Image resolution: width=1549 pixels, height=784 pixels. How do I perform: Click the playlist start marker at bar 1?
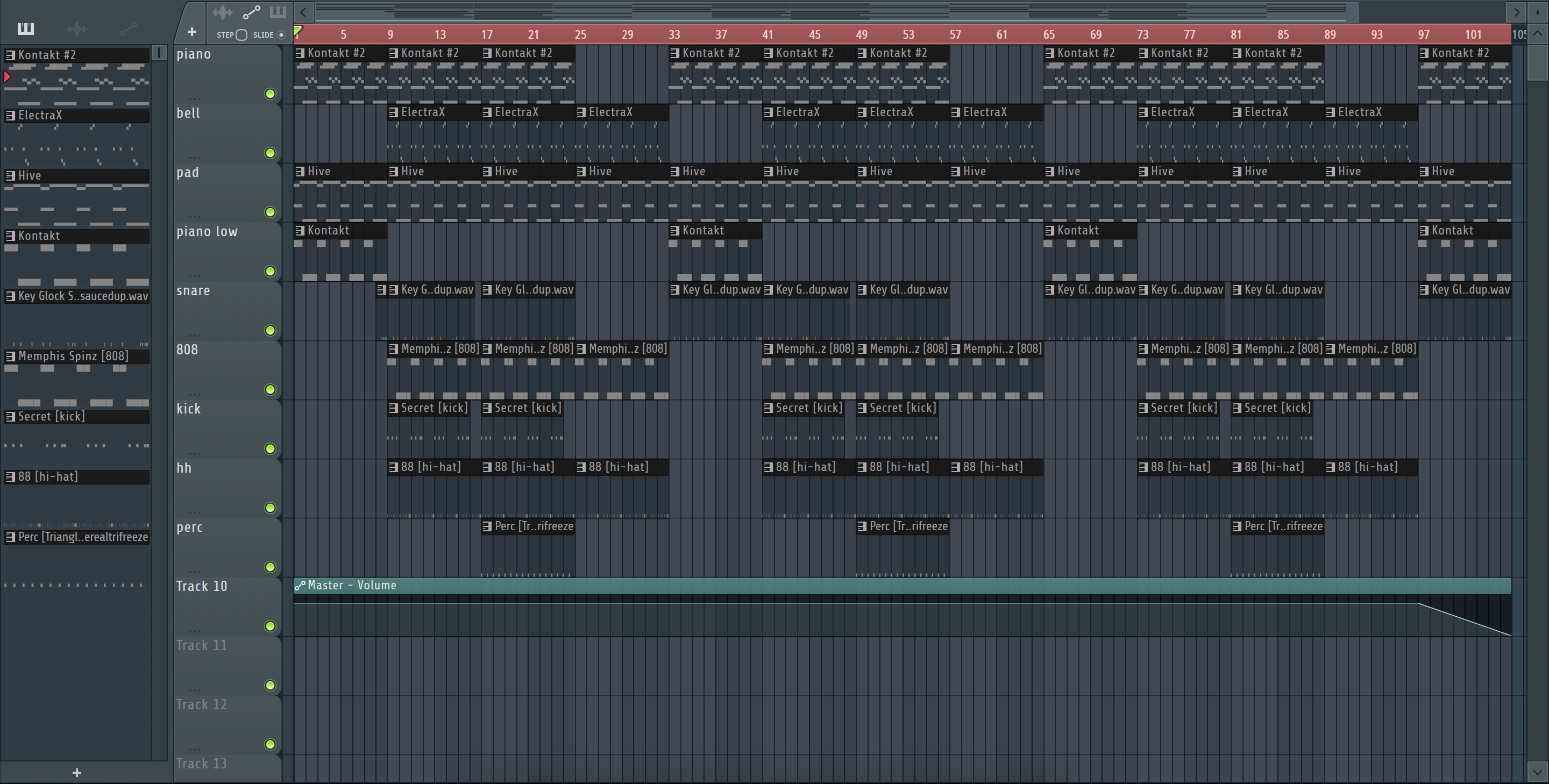click(x=297, y=30)
